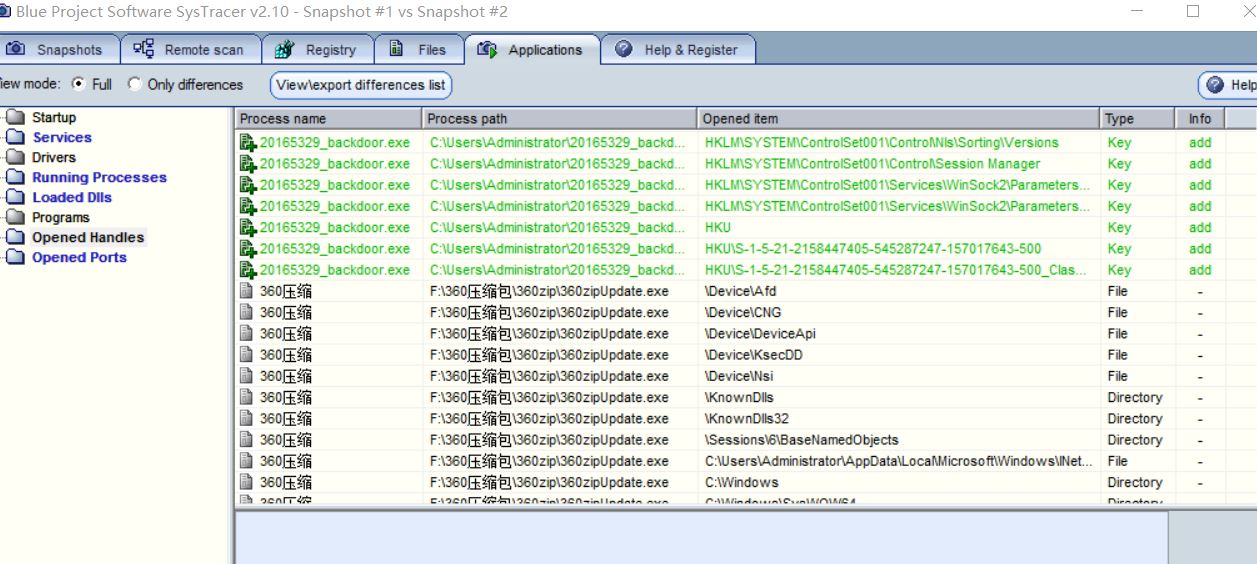1257x564 pixels.
Task: Select the Applications tab
Action: [x=532, y=50]
